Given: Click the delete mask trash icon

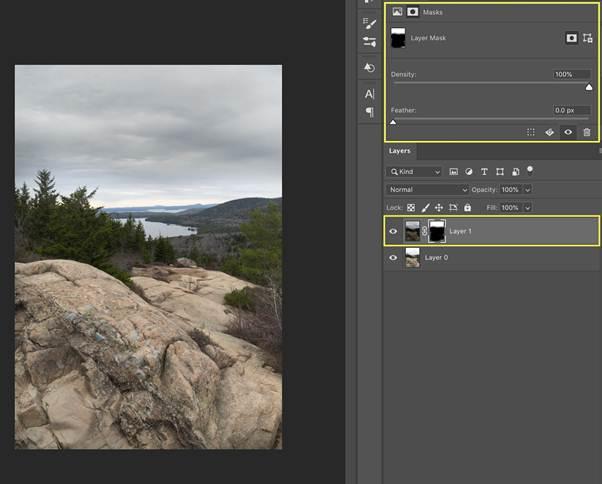Looking at the screenshot, I should pyautogui.click(x=587, y=132).
